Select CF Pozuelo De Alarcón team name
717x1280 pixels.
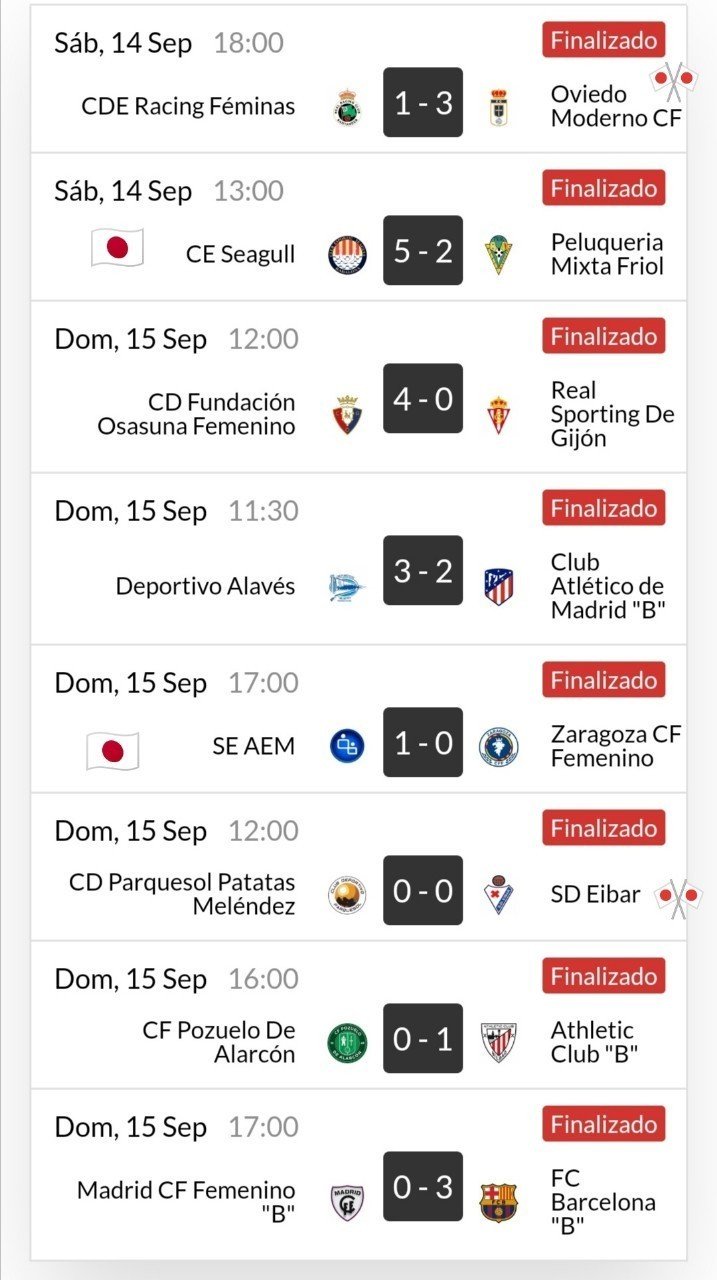tap(219, 1042)
